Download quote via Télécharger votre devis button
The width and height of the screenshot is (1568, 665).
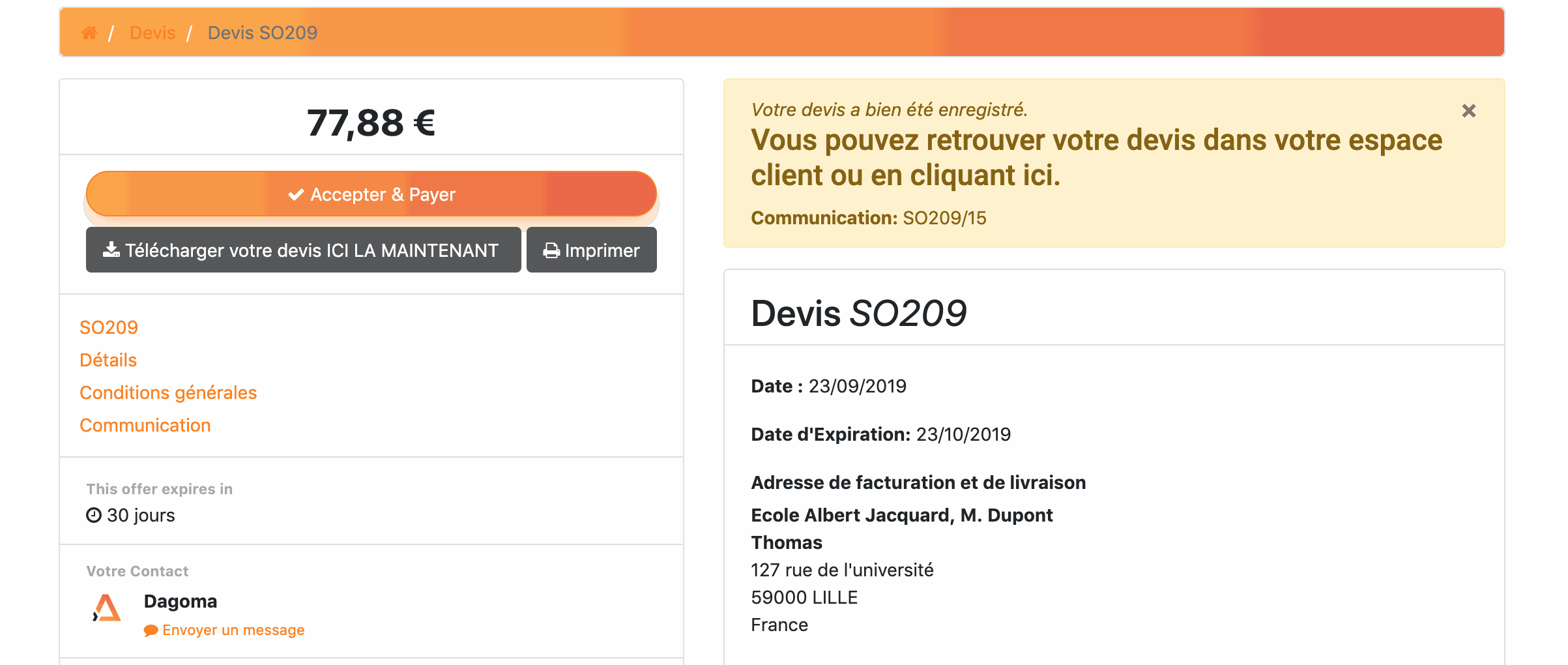click(304, 250)
